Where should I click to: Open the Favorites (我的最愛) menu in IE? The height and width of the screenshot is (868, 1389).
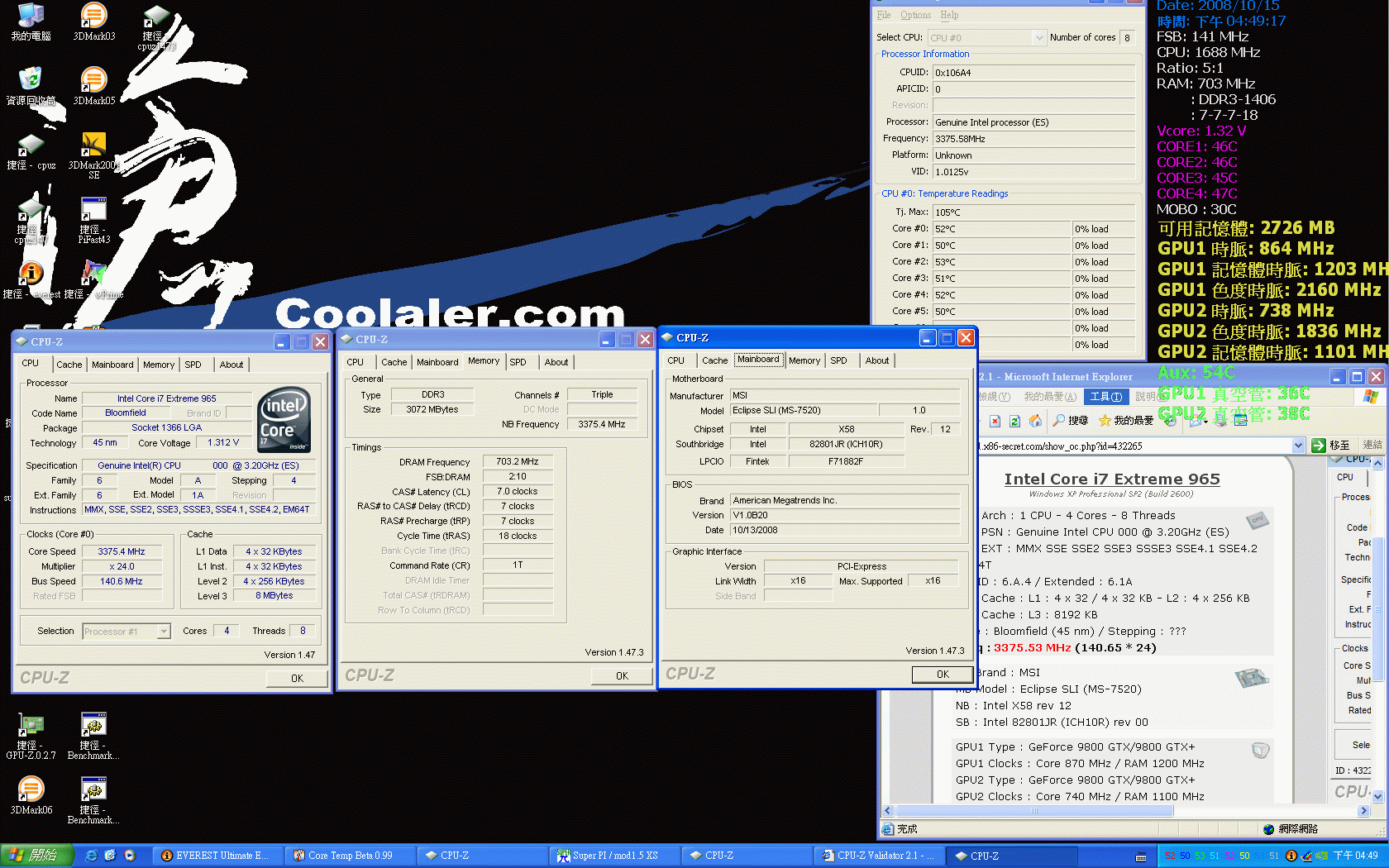click(x=1050, y=397)
